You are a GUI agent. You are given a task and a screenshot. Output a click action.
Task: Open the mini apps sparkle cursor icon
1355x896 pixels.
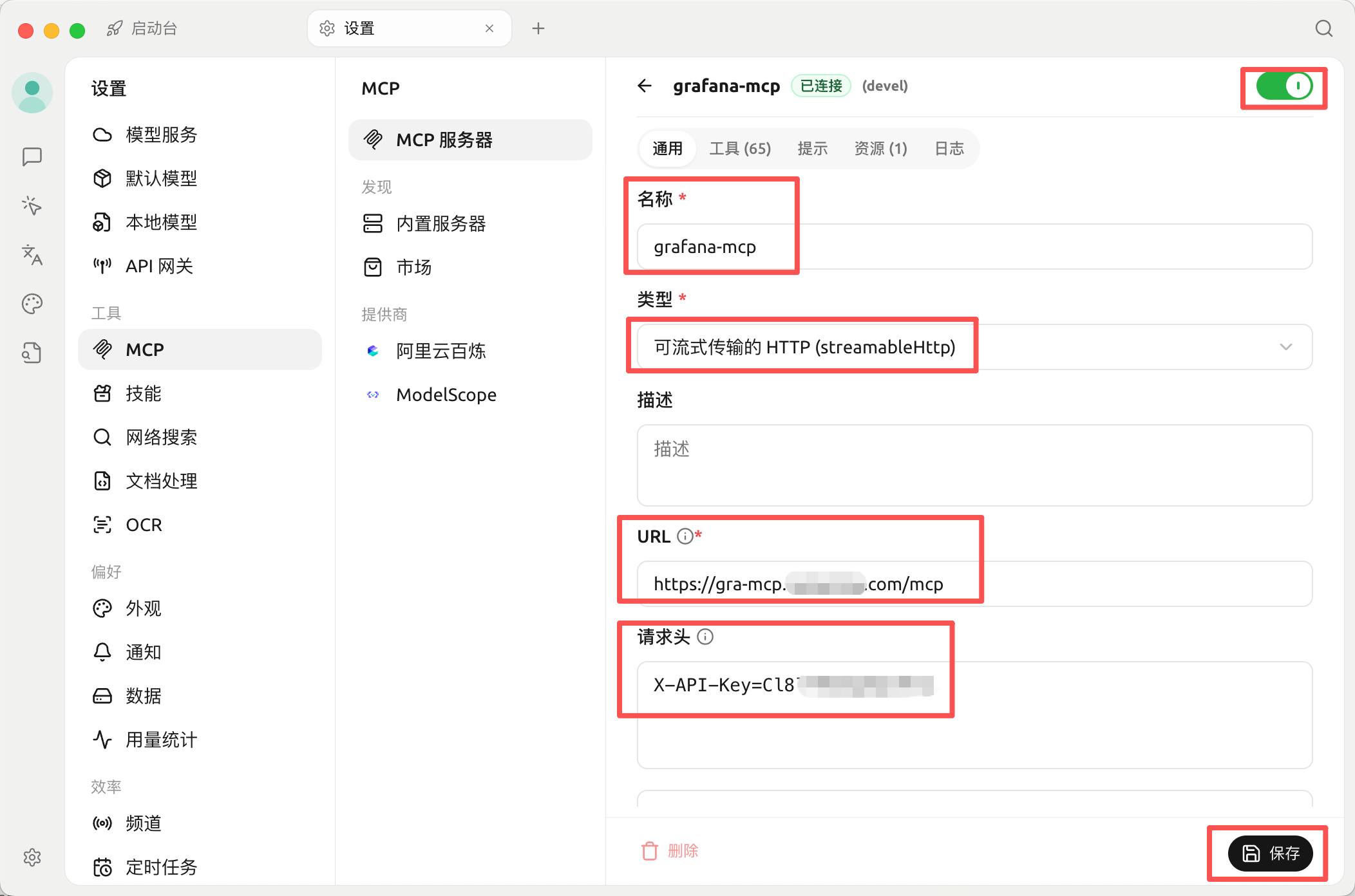pyautogui.click(x=32, y=206)
